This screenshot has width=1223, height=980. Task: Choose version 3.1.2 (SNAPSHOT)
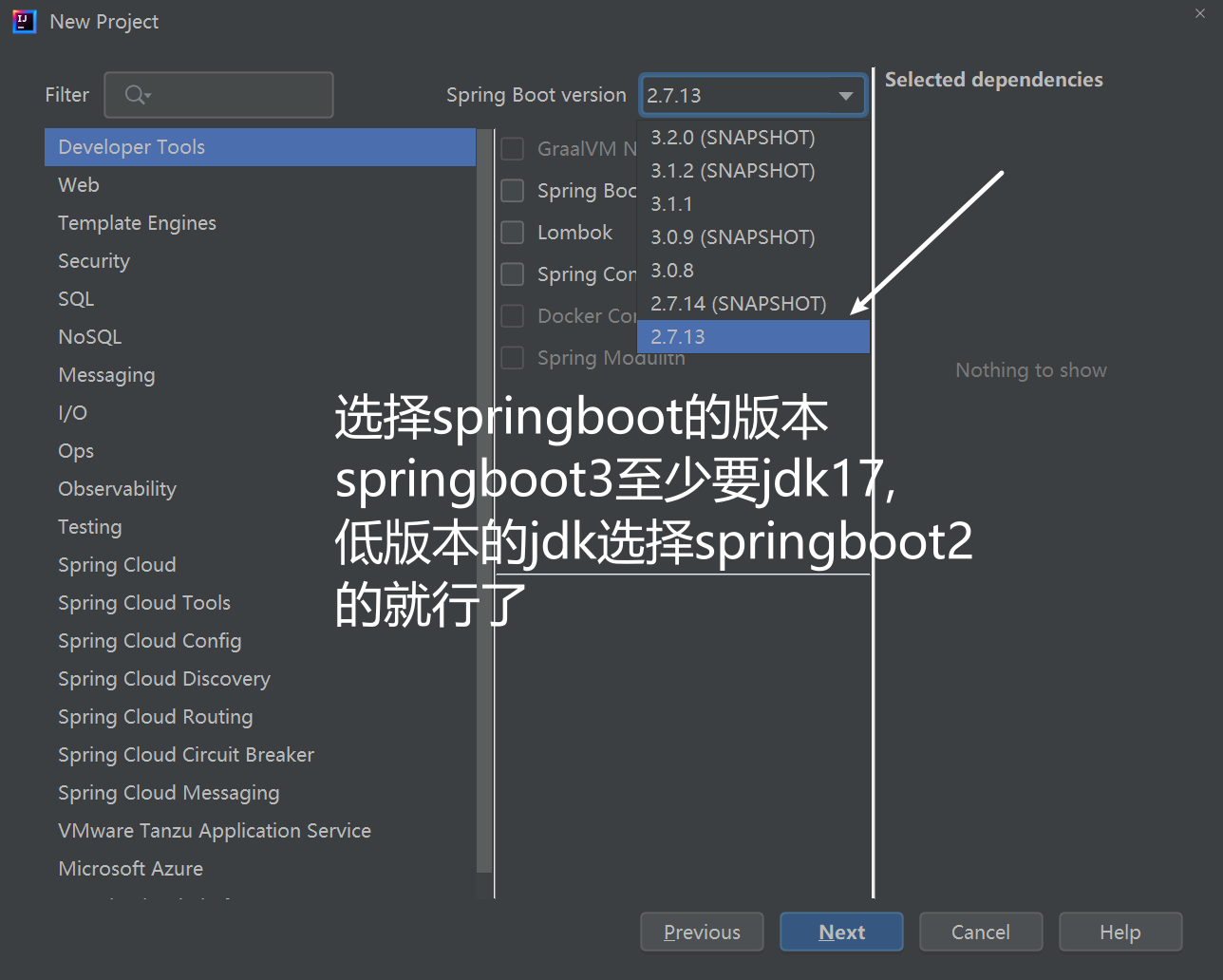click(x=753, y=171)
